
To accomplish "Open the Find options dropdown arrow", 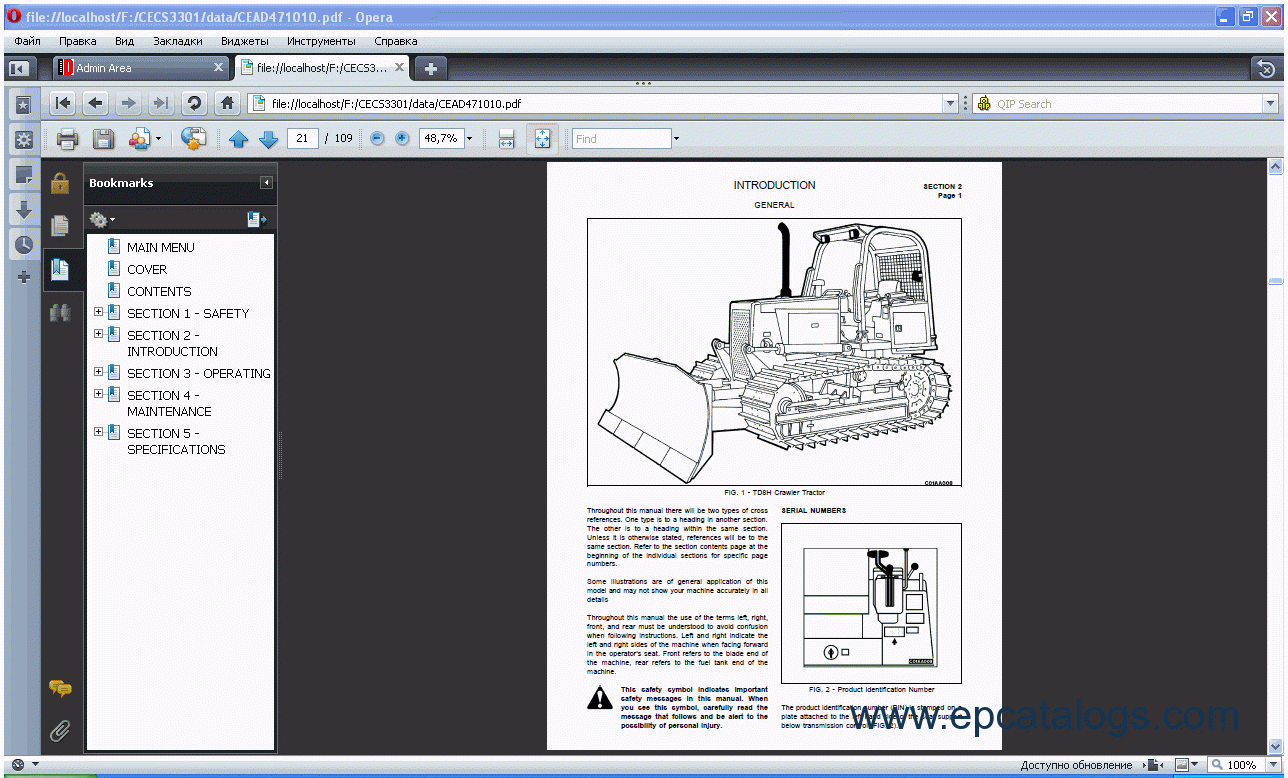I will 676,139.
